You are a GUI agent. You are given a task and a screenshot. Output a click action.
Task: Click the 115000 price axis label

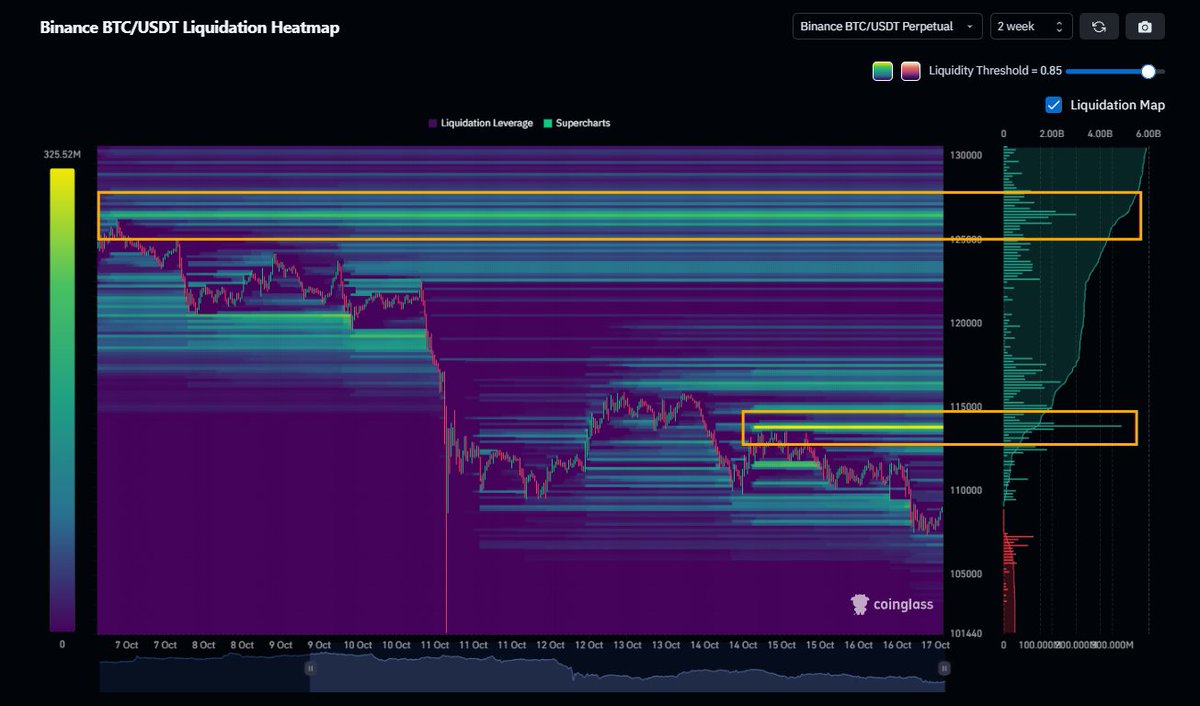point(966,407)
